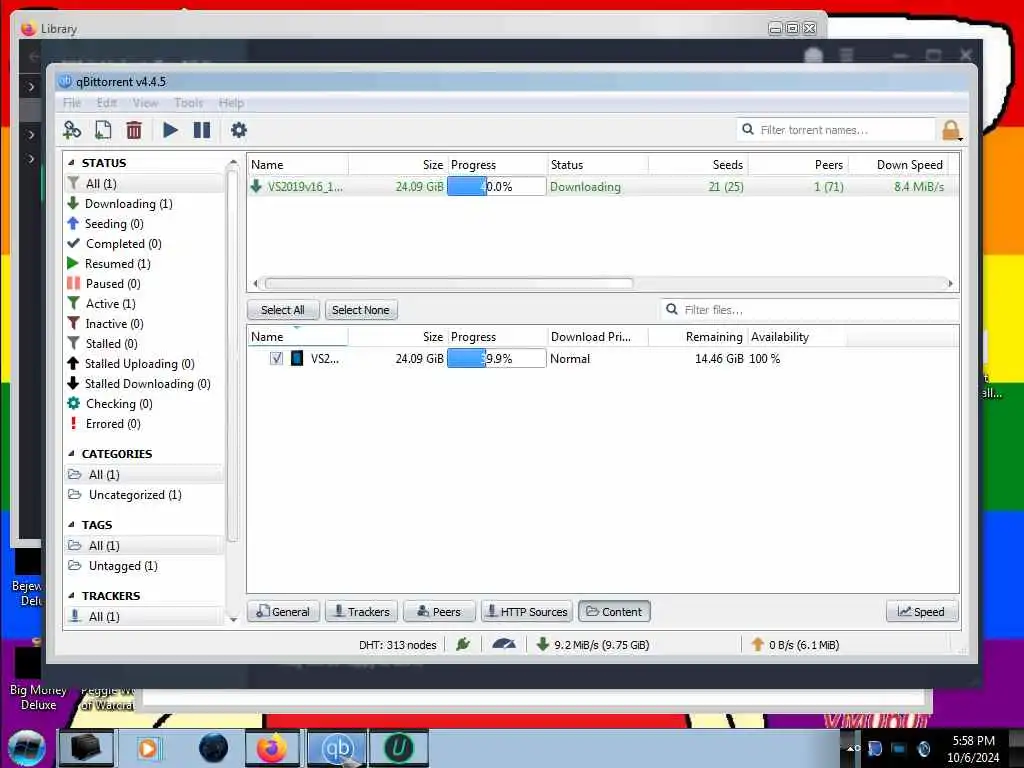
Task: Focus the Filter files field
Action: (x=810, y=310)
